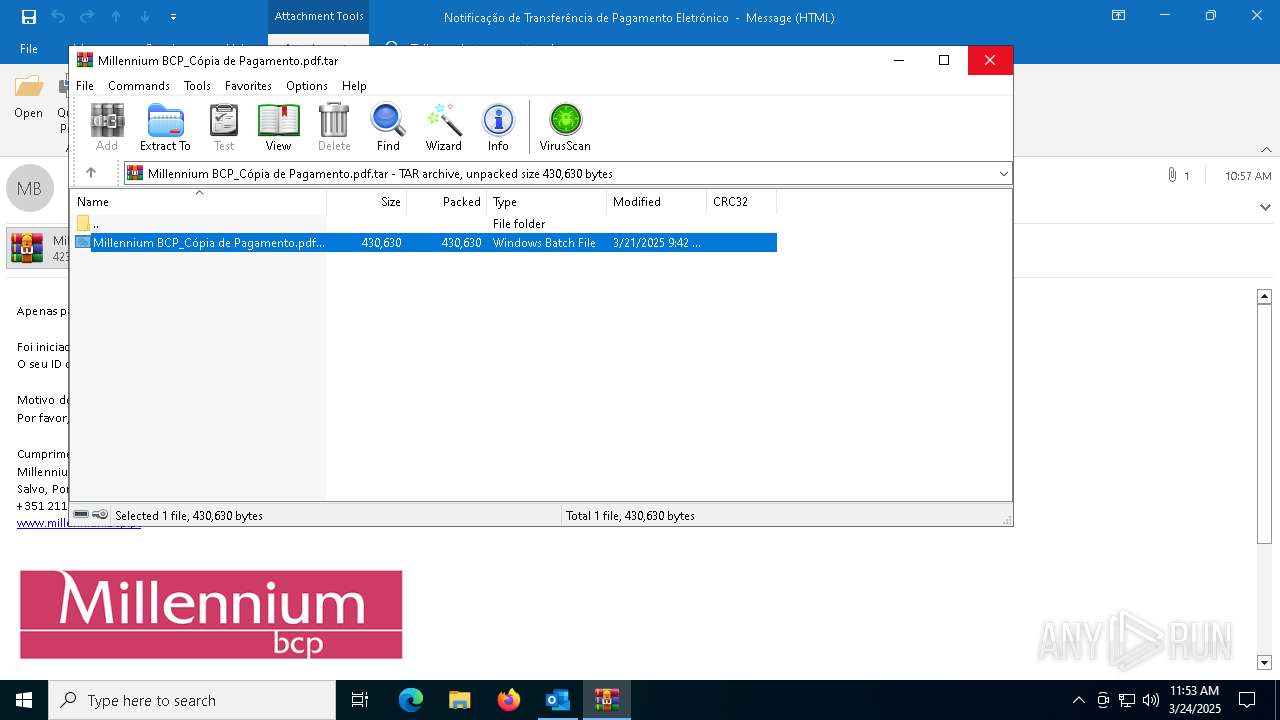This screenshot has width=1280, height=720.
Task: Click the Millennium bcp logo image
Action: click(x=211, y=614)
